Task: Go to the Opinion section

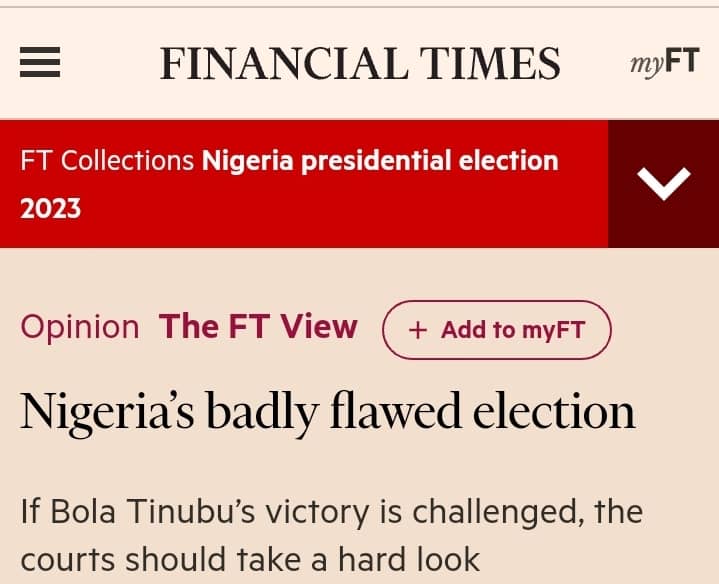Action: coord(80,327)
